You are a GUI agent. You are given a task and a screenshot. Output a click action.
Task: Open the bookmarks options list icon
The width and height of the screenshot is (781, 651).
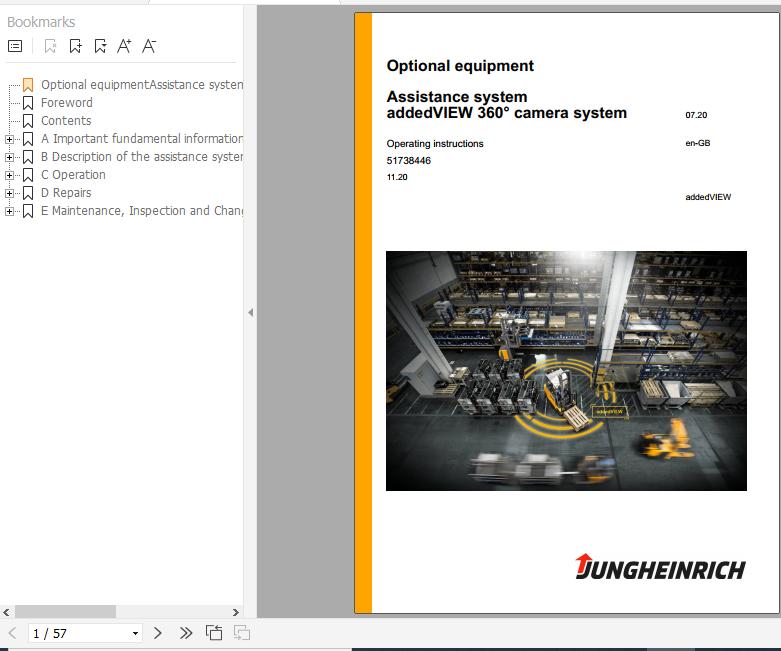15,46
